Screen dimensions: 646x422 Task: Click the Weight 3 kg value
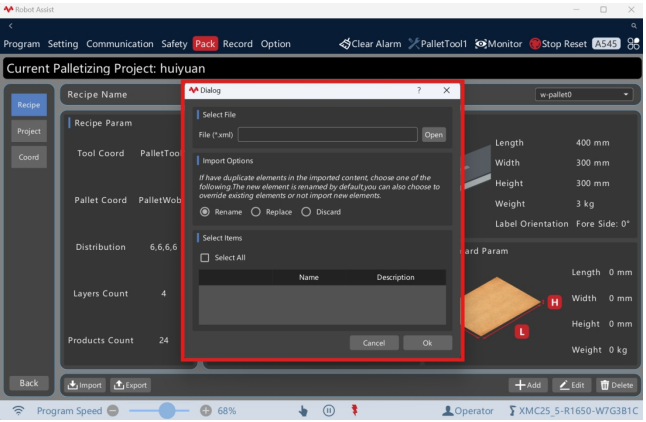coord(585,204)
